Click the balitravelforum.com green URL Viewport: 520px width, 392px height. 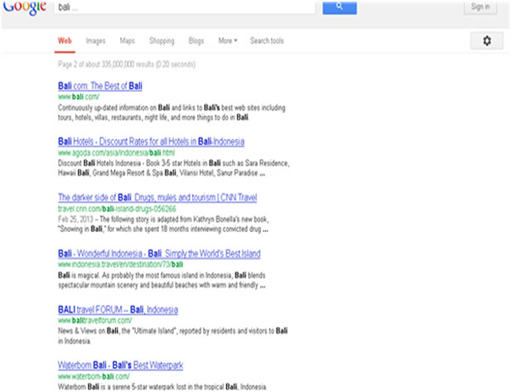(x=95, y=320)
